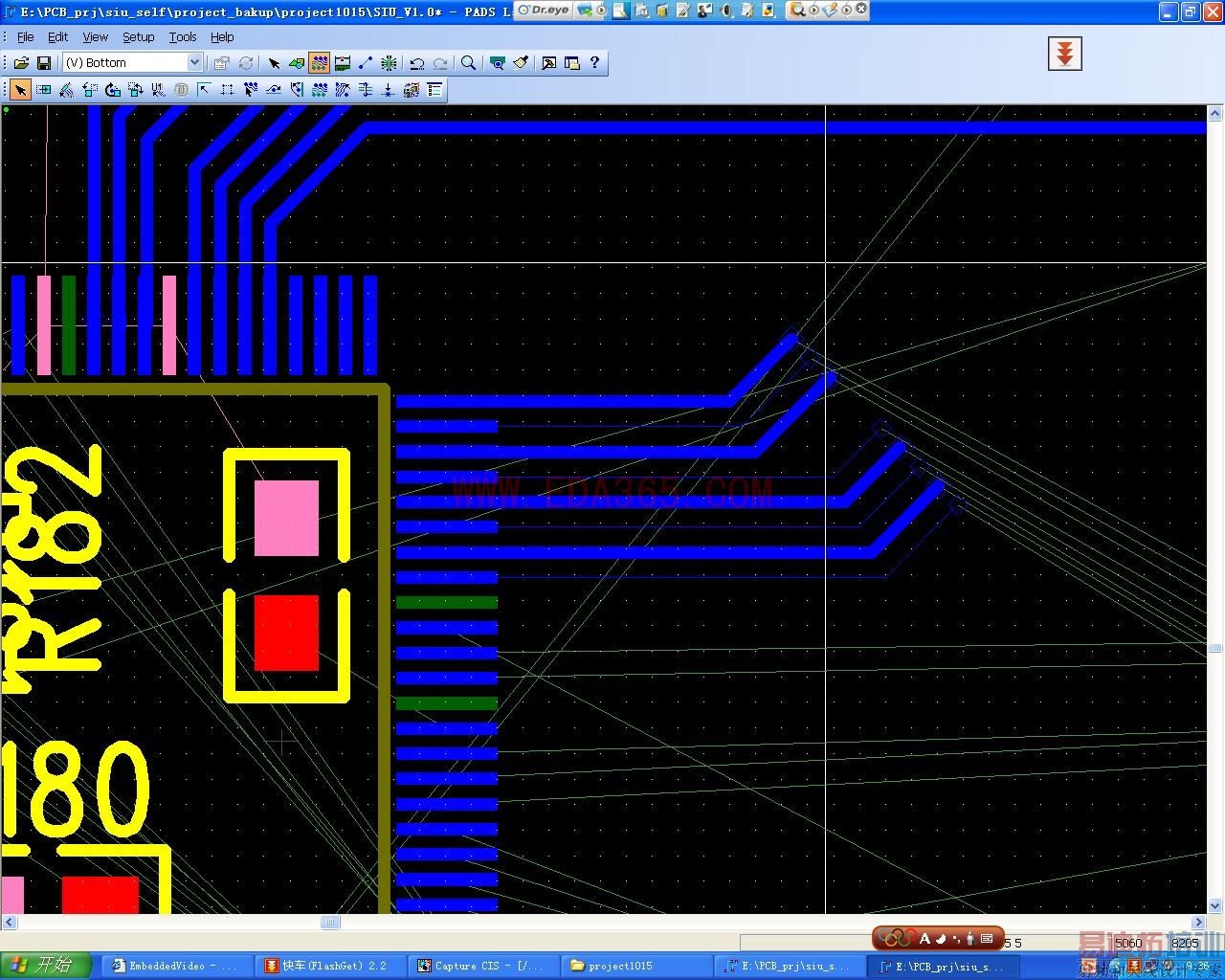Click the Make Like Reuse icon
The height and width of the screenshot is (980, 1225).
point(411,90)
